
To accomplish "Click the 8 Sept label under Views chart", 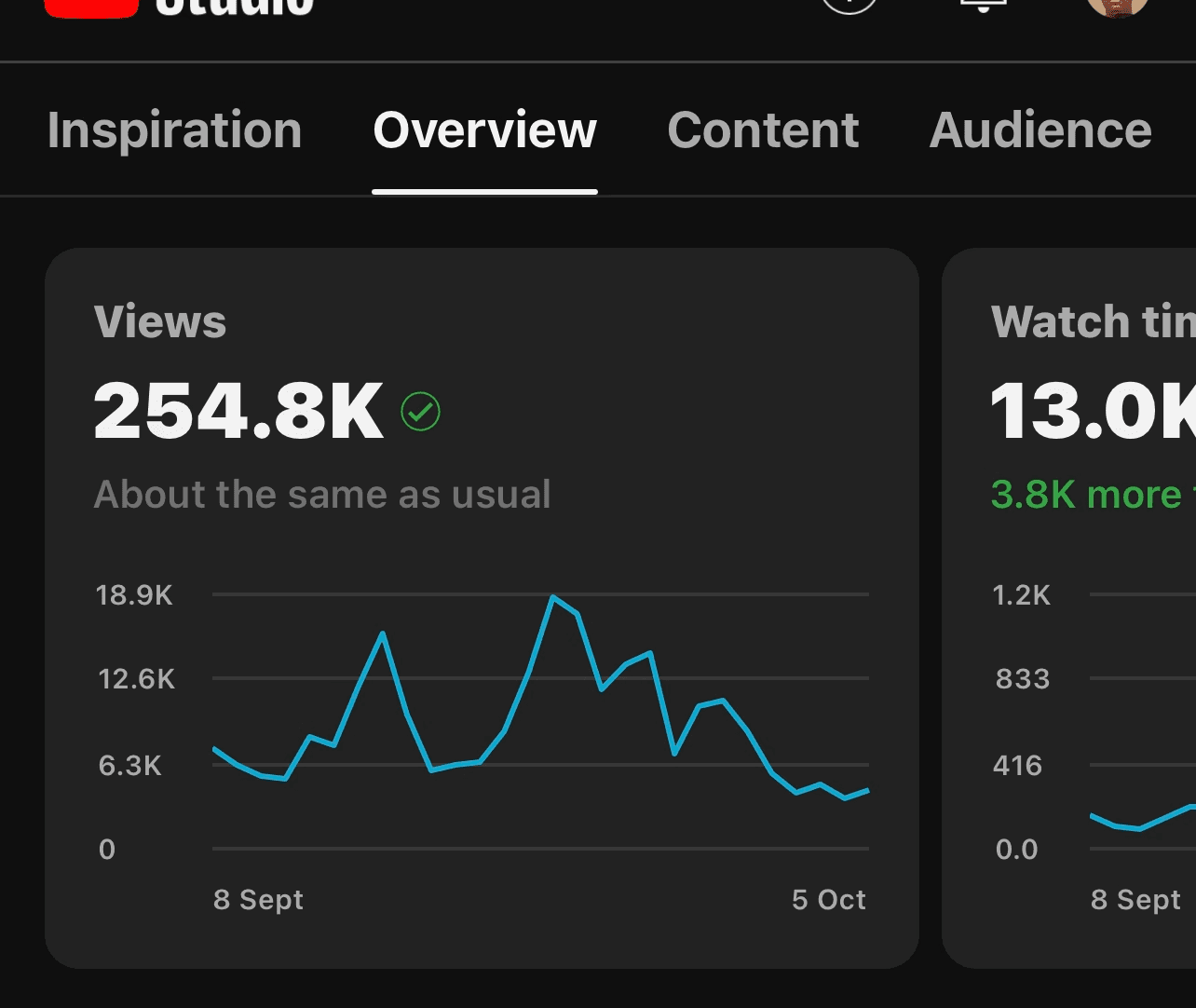I will (x=259, y=900).
